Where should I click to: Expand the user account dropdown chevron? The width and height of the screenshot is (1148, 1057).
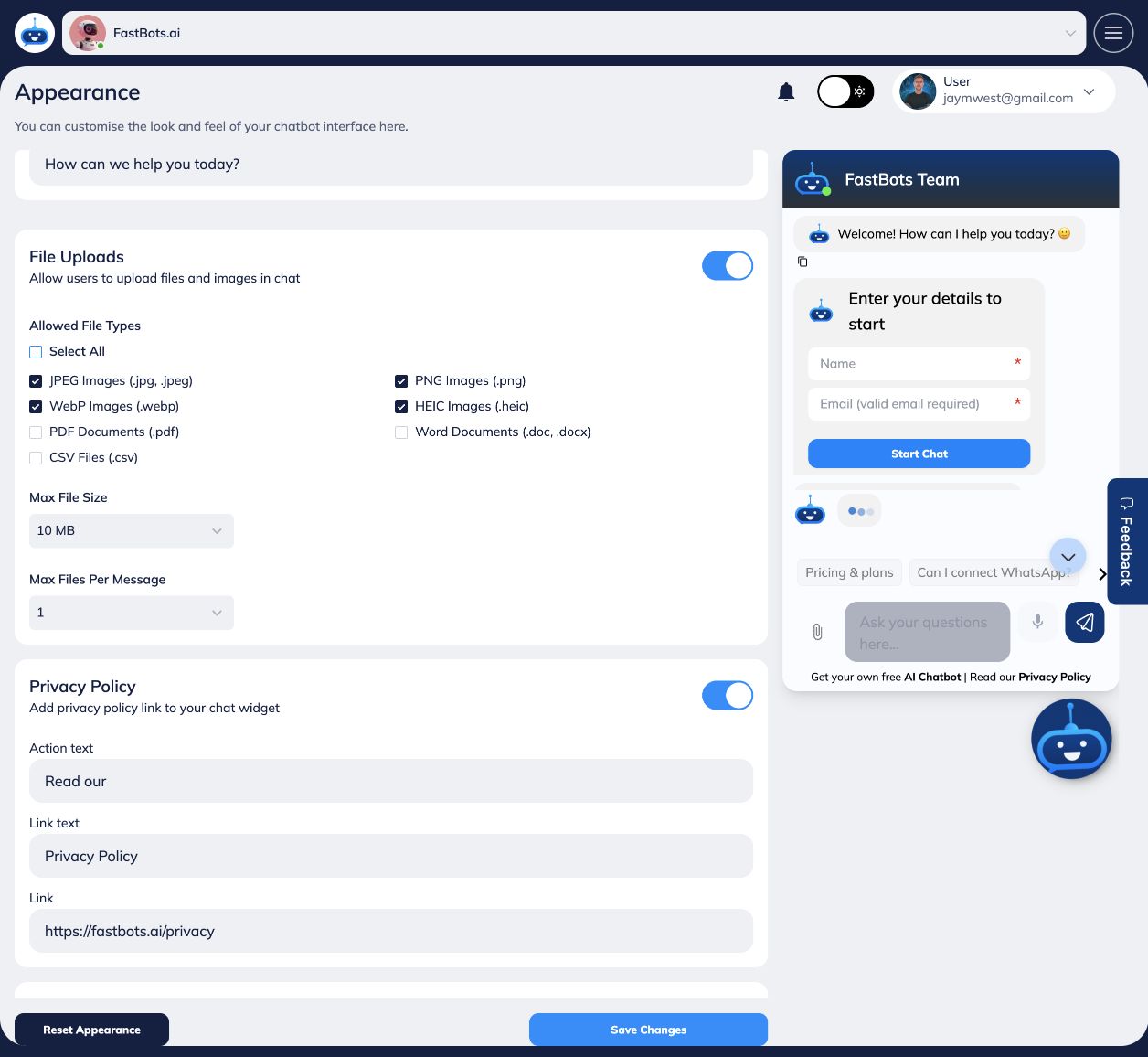point(1089,91)
